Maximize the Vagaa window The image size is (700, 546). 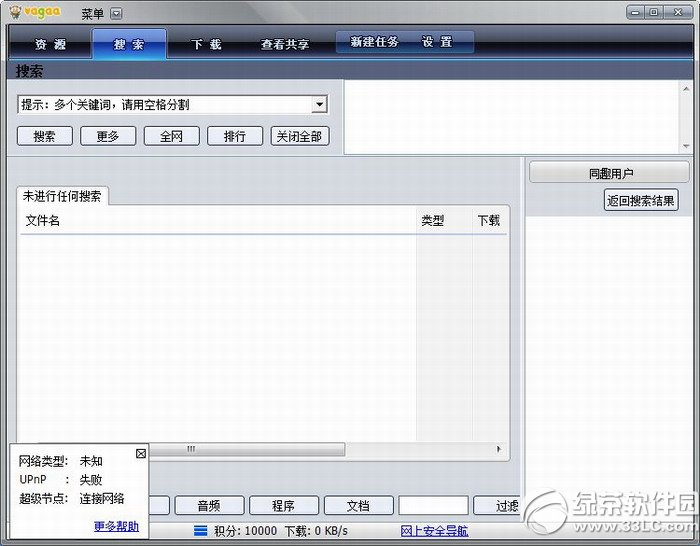pos(654,13)
